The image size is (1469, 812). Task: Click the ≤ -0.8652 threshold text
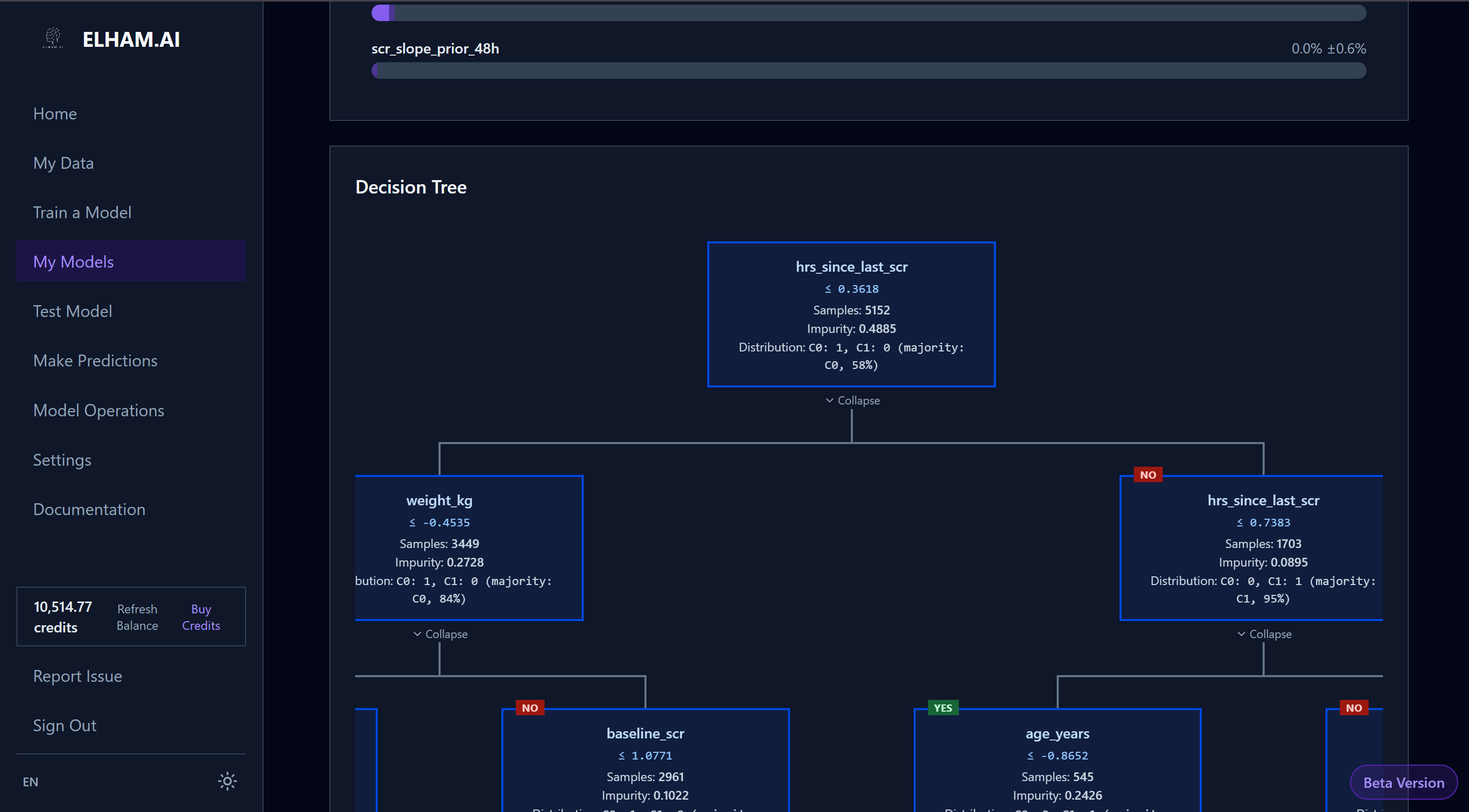pos(1057,755)
